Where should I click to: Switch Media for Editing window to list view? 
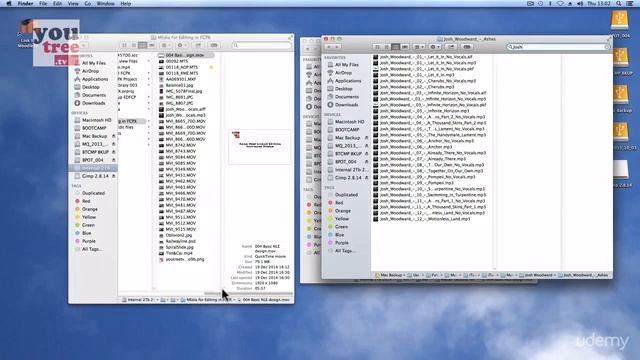click(x=133, y=45)
